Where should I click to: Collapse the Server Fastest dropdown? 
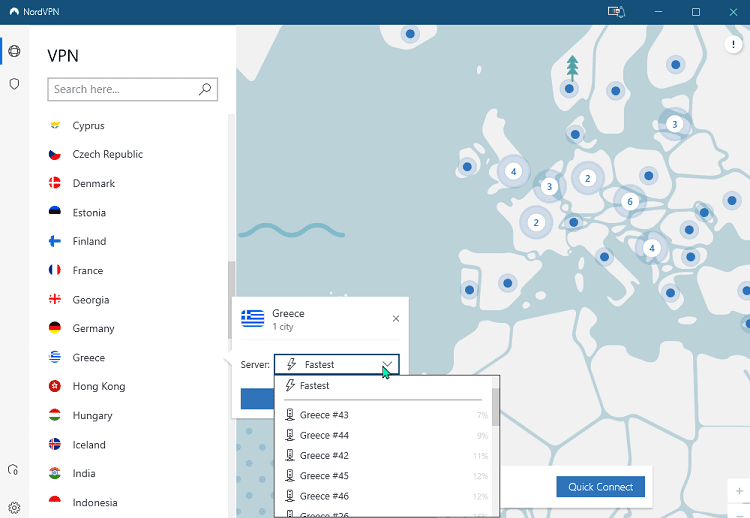[387, 364]
